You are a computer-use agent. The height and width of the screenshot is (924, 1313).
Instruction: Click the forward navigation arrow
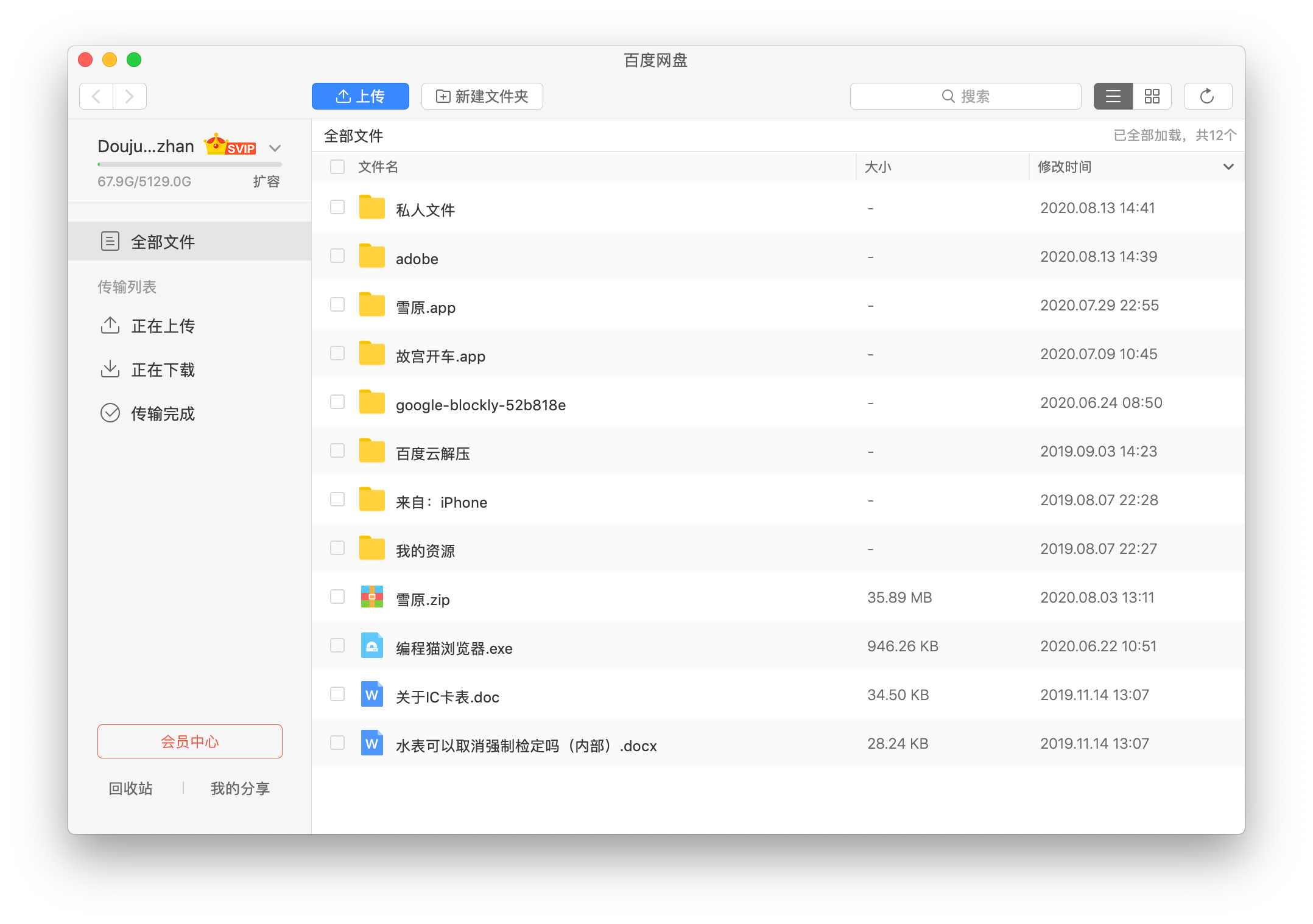coord(130,96)
